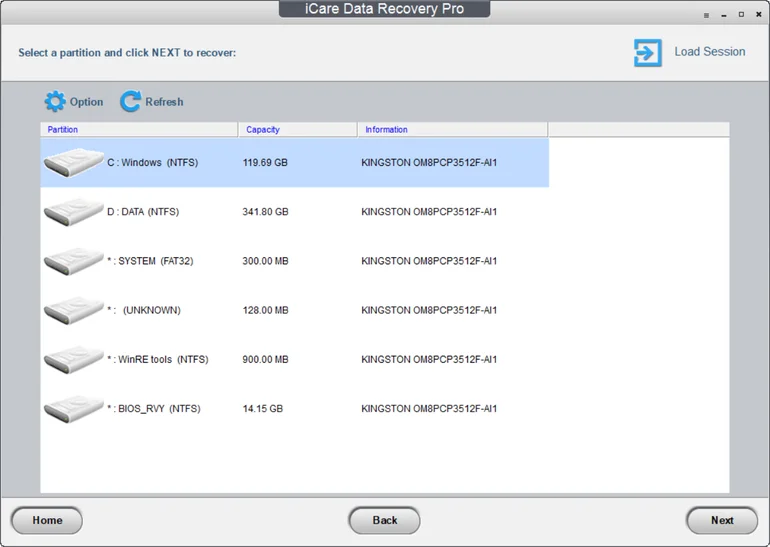
Task: Select the C: Windows drive icon
Action: coord(73,162)
